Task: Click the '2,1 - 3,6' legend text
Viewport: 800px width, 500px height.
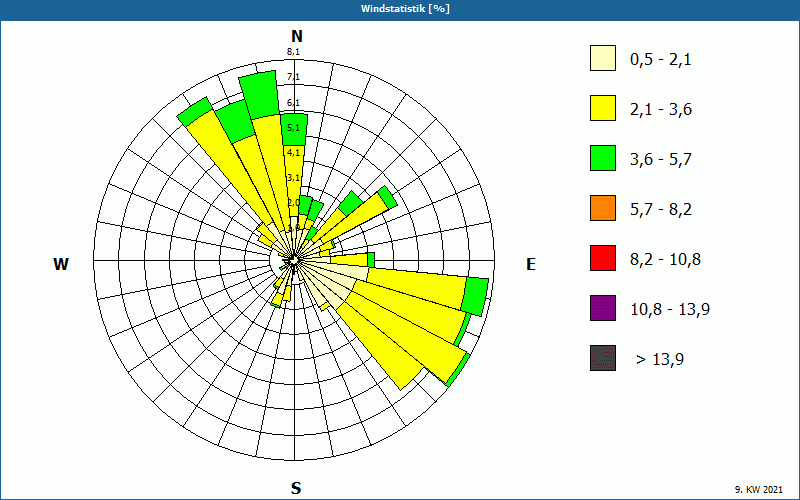Action: click(661, 110)
